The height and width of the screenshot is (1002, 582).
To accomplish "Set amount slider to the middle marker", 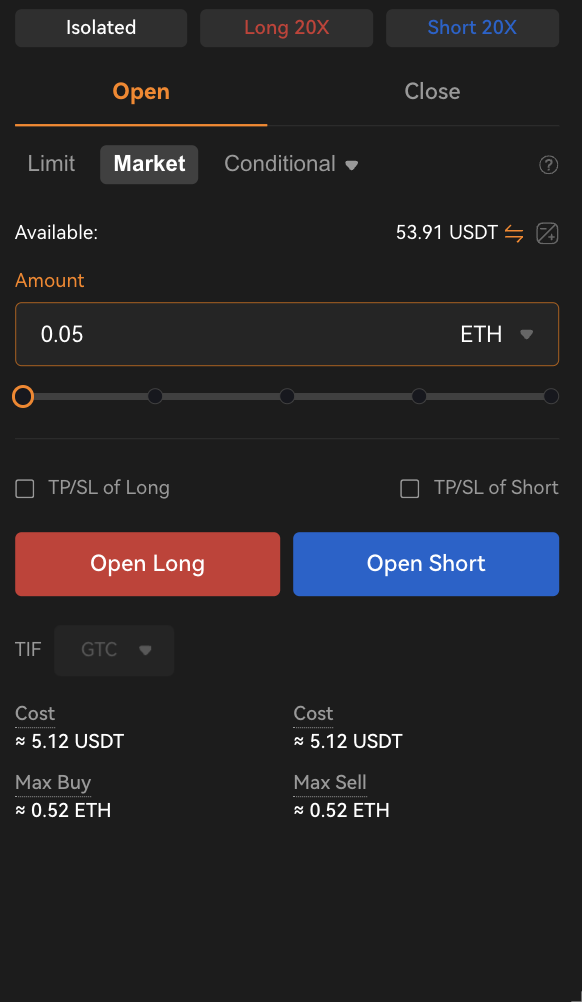I will [287, 396].
